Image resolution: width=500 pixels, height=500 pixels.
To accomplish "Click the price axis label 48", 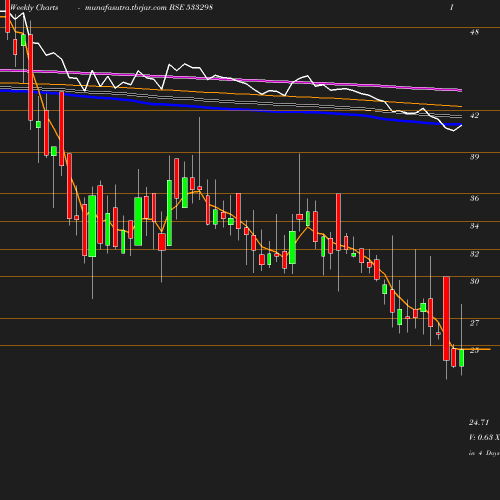I will click(474, 32).
